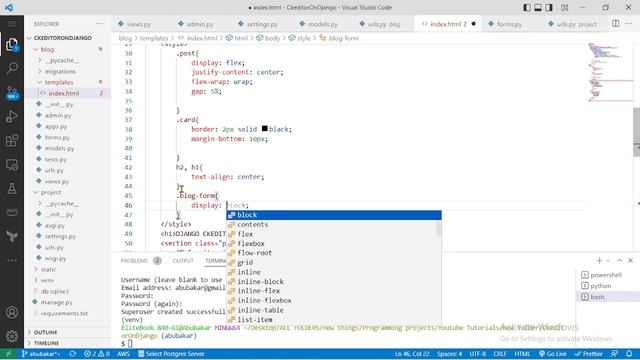Split the editor right
Image resolution: width=640 pixels, height=360 pixels.
616,24
